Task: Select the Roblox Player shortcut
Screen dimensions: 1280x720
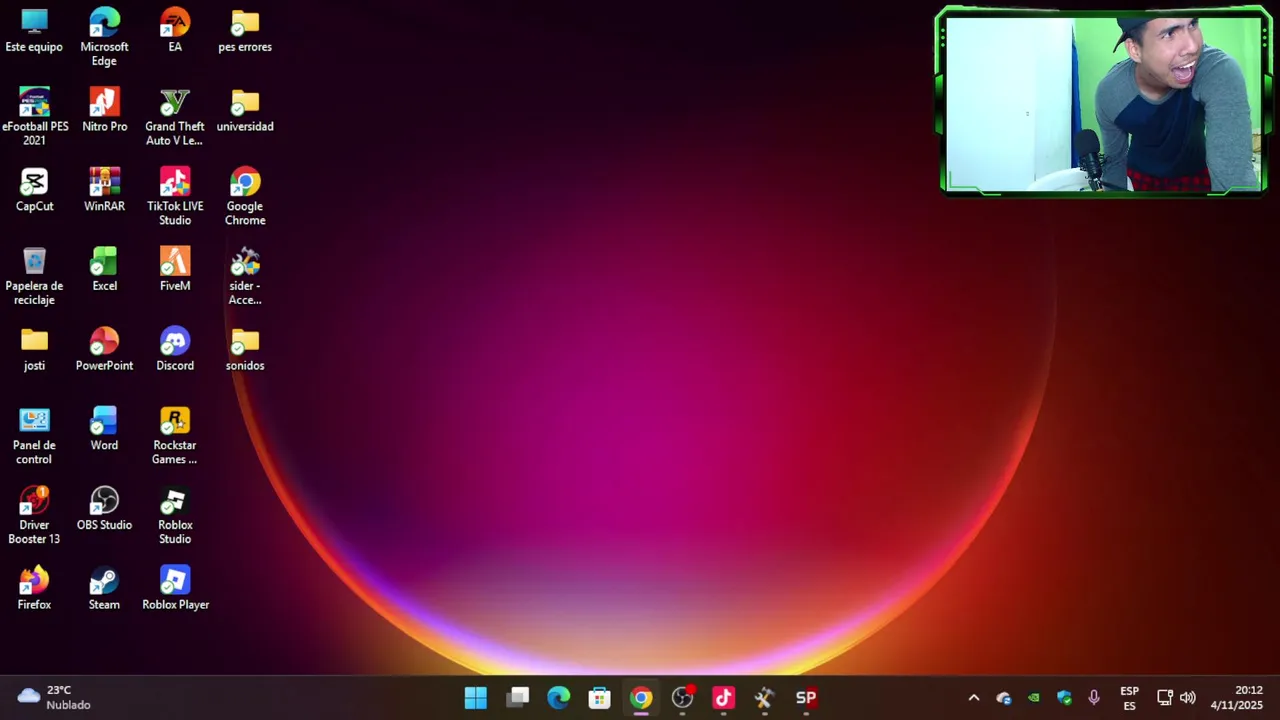Action: [175, 590]
